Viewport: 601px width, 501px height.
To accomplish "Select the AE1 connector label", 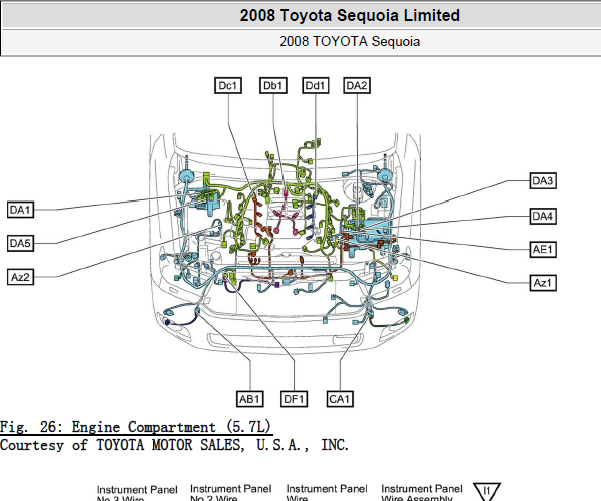I will point(543,250).
